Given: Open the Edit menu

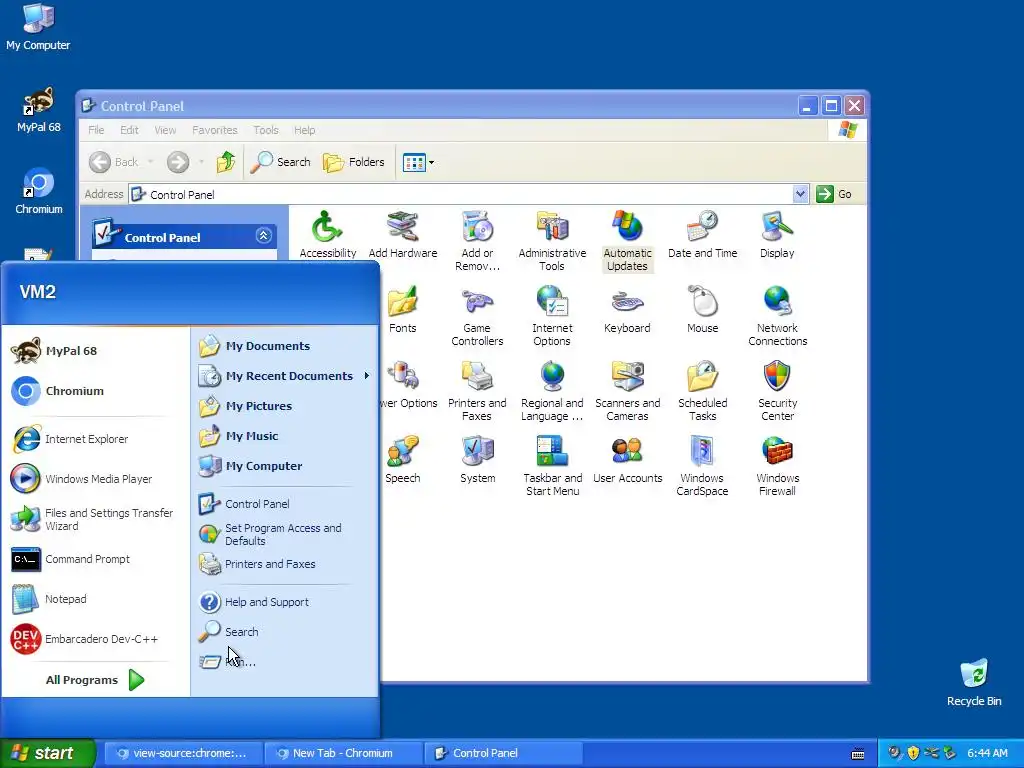Looking at the screenshot, I should [129, 130].
